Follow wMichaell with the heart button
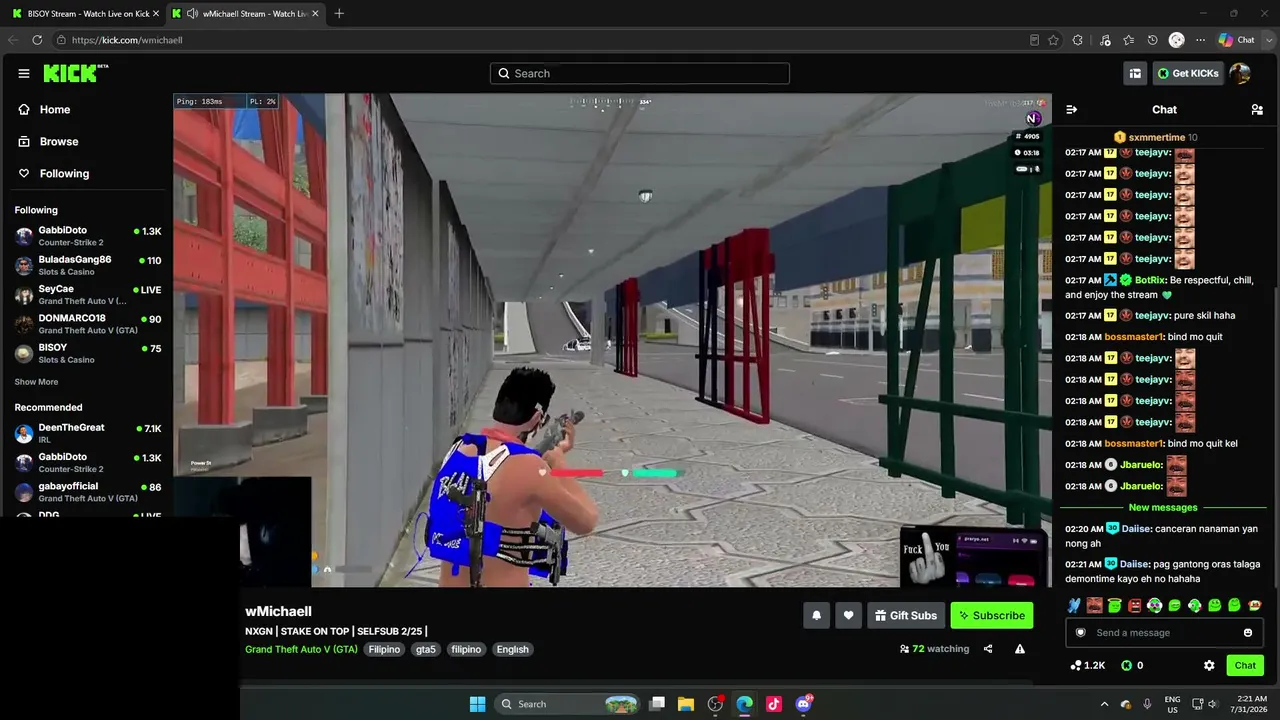The image size is (1280, 720). point(848,616)
